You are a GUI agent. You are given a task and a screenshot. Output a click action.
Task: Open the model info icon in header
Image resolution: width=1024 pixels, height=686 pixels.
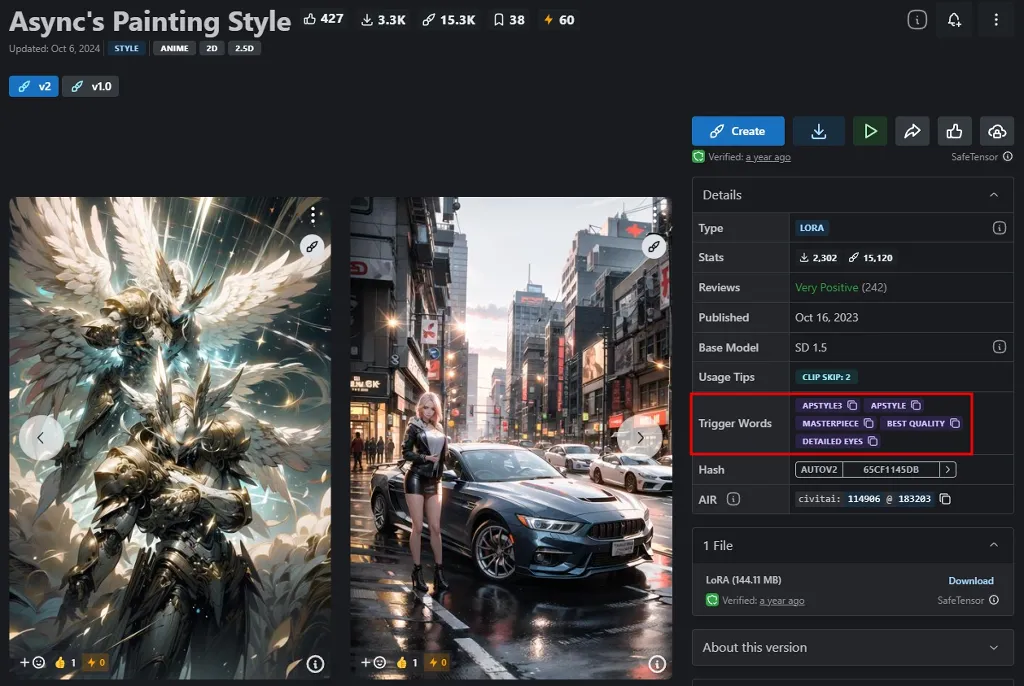pyautogui.click(x=917, y=20)
